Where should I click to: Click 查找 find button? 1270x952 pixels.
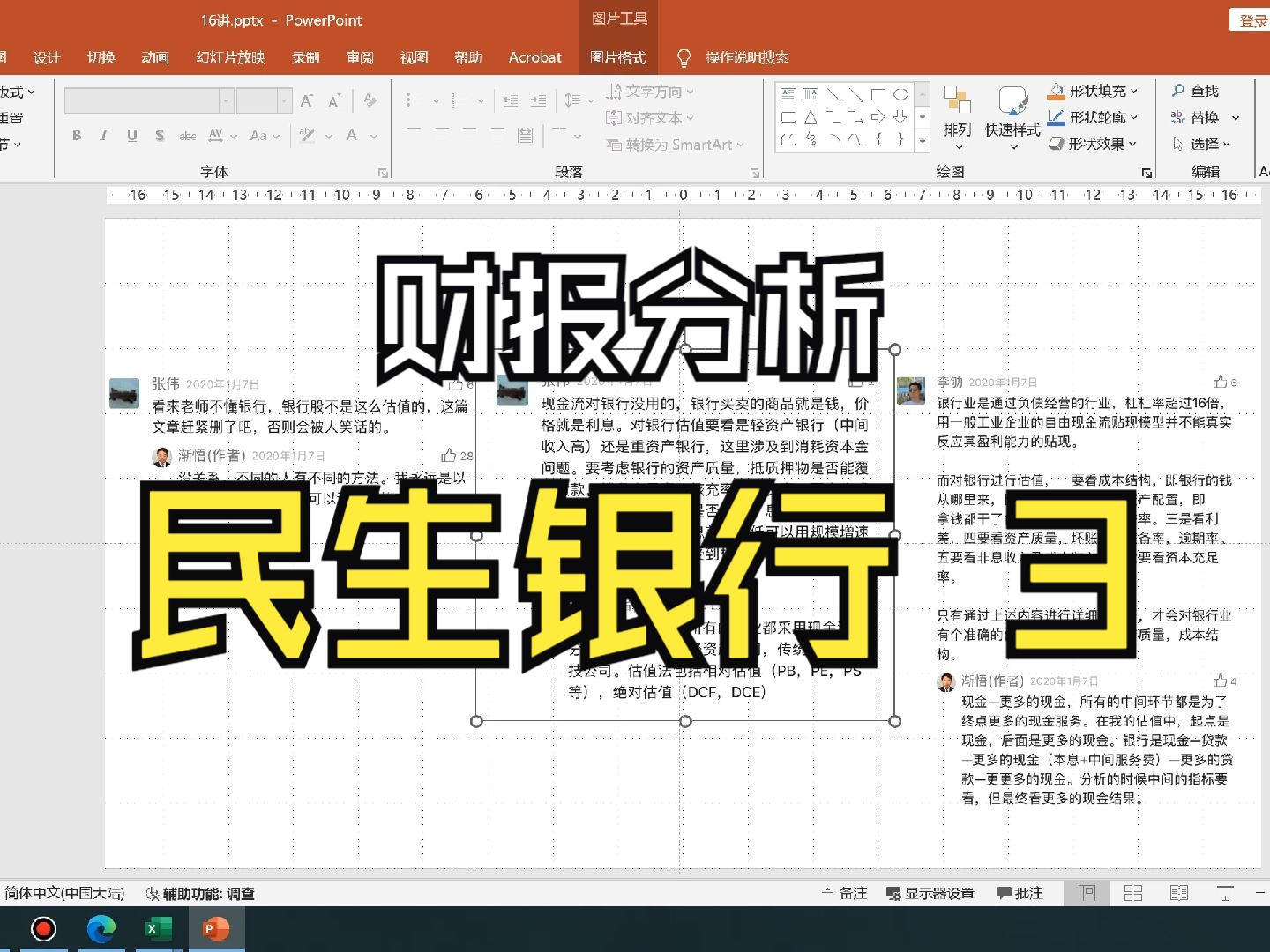click(1195, 91)
